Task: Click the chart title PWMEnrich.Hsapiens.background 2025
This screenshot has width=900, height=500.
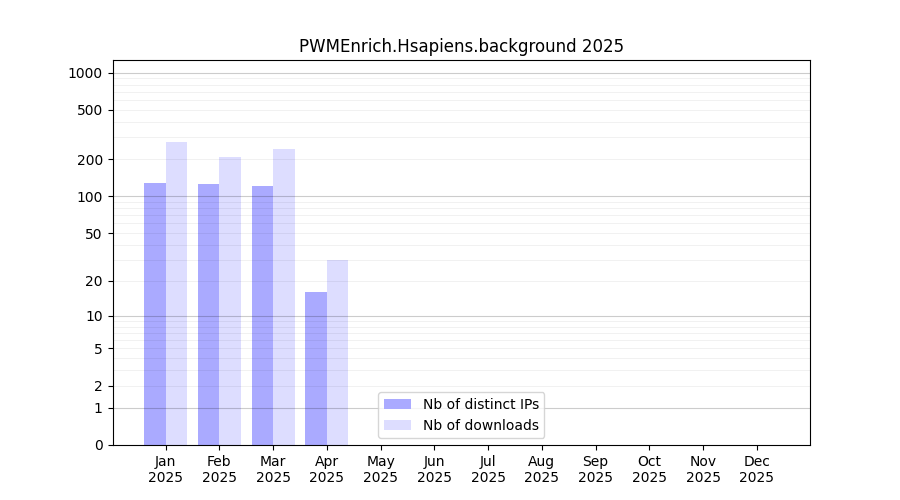Action: pos(461,46)
